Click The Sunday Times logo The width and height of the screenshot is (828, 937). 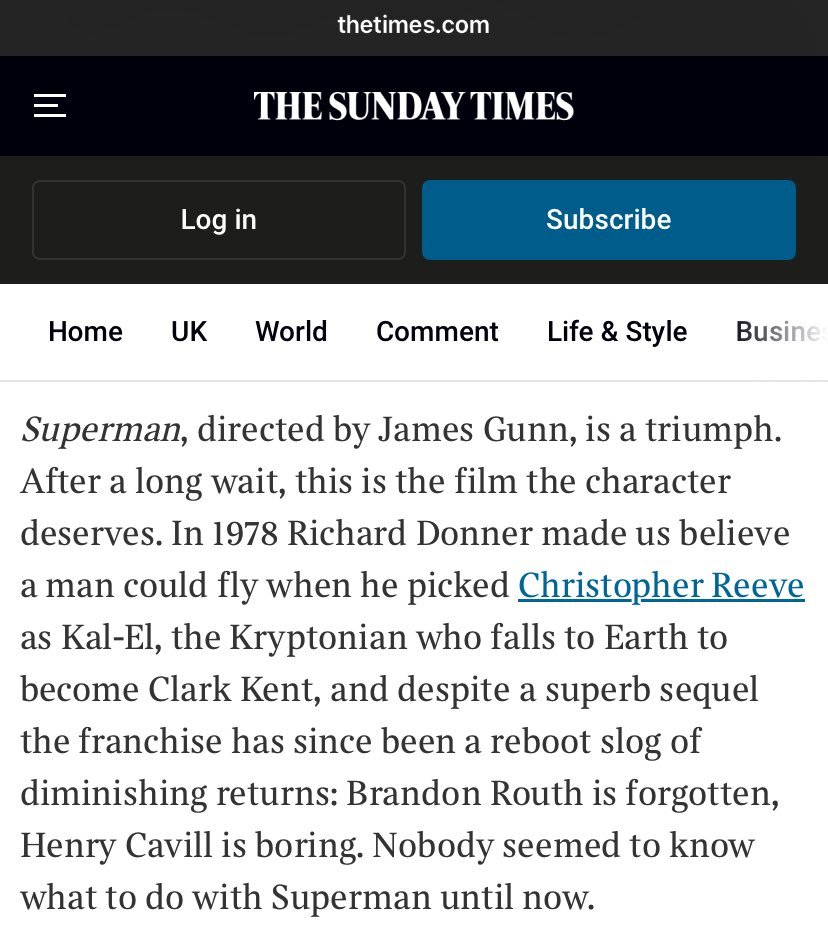[x=413, y=106]
